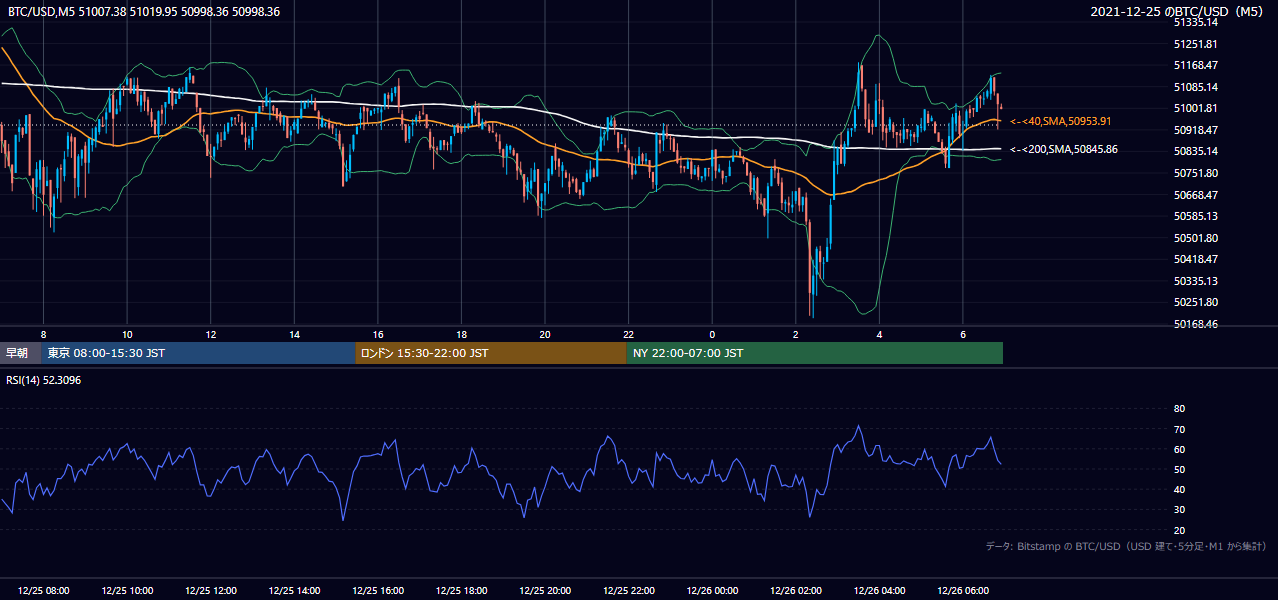Click the BTC/USD,M5 price header text

[144, 12]
